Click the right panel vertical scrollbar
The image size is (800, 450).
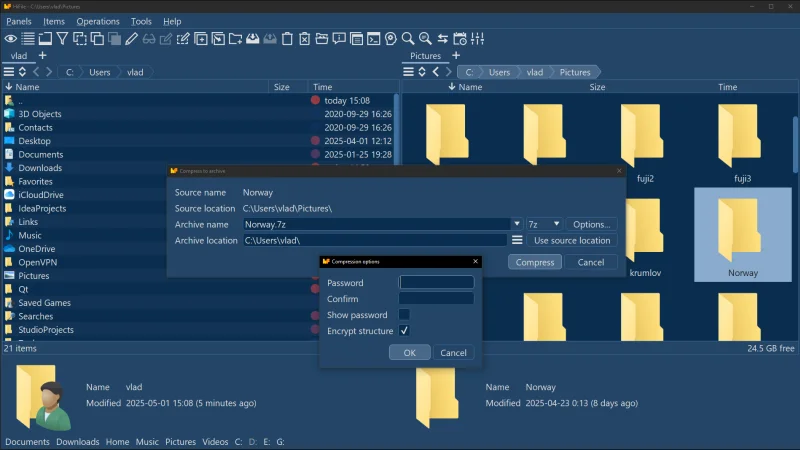click(x=795, y=144)
